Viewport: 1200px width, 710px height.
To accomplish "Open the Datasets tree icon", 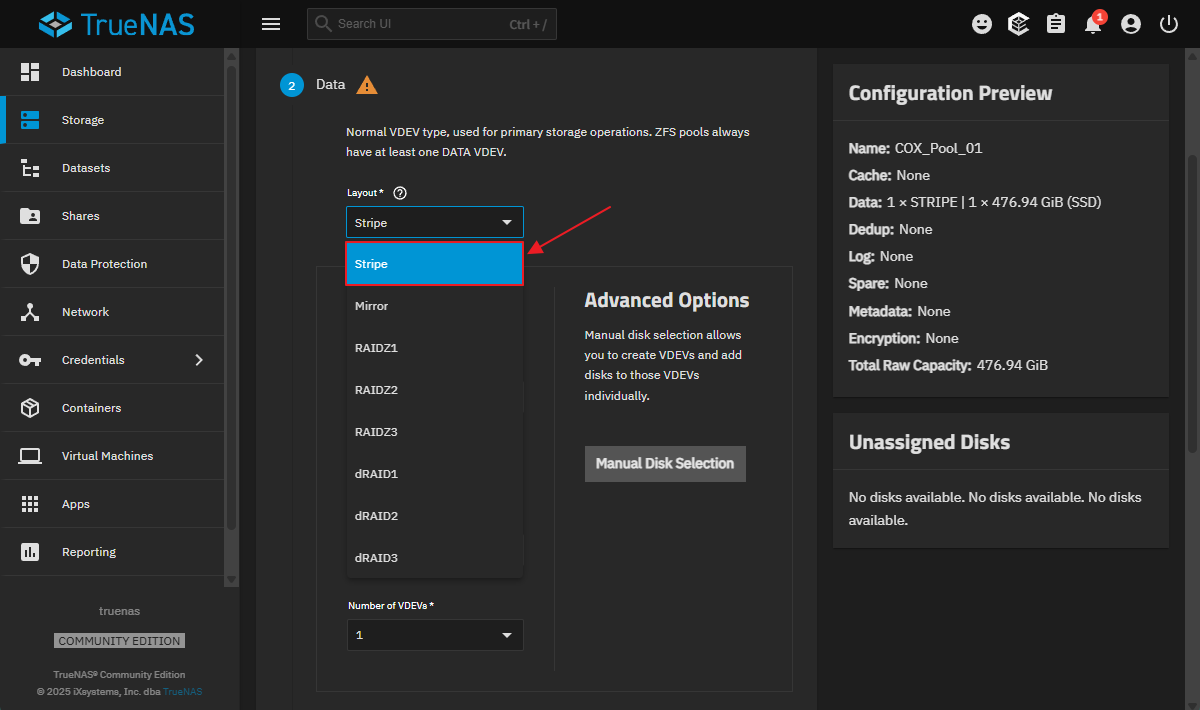I will coord(30,168).
